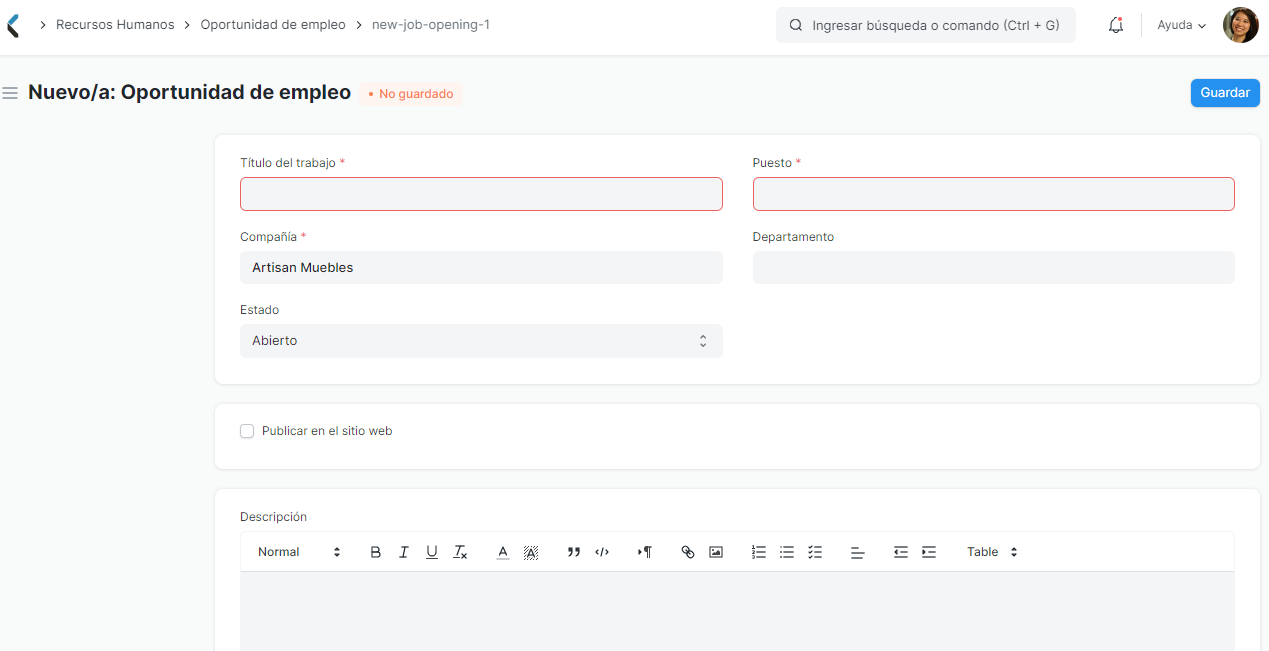
Task: Click the ERPNext logo icon
Action: (x=12, y=25)
